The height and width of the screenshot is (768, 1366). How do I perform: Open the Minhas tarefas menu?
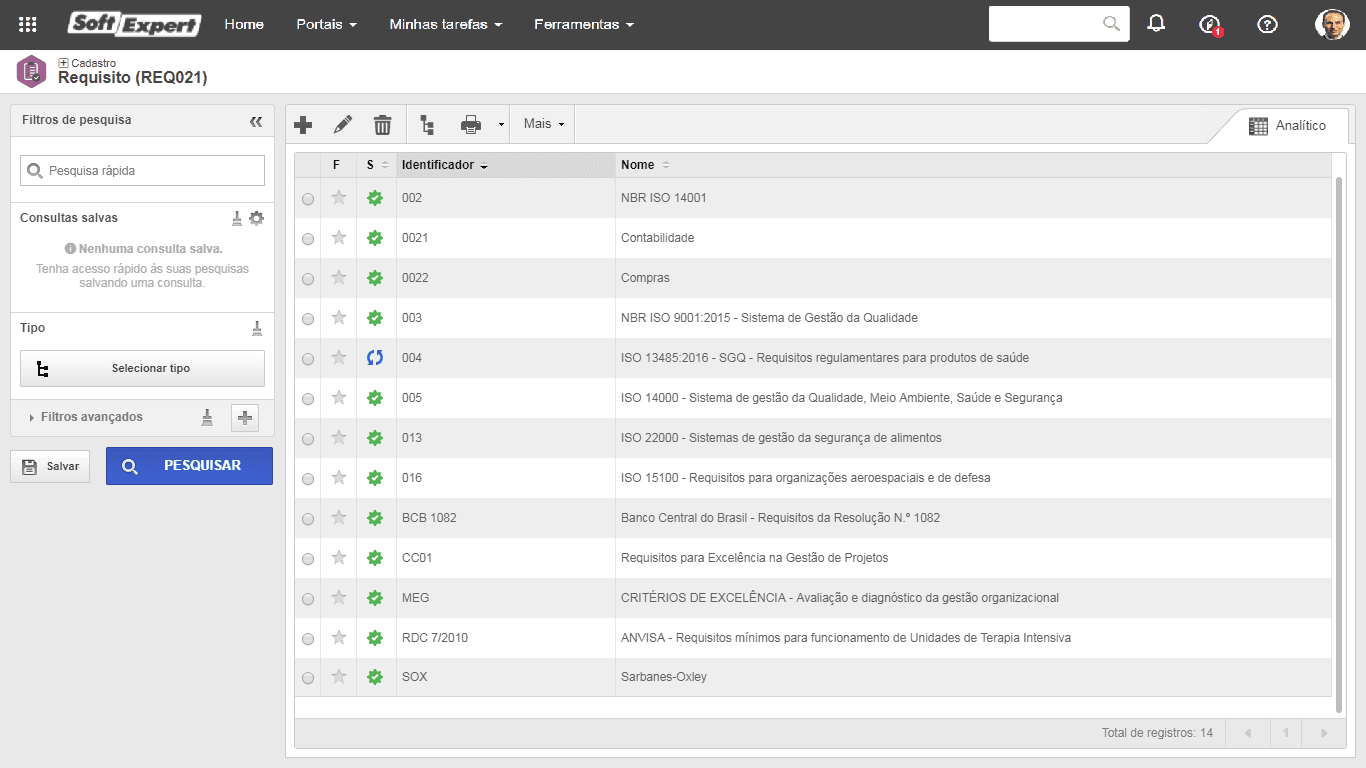(446, 24)
